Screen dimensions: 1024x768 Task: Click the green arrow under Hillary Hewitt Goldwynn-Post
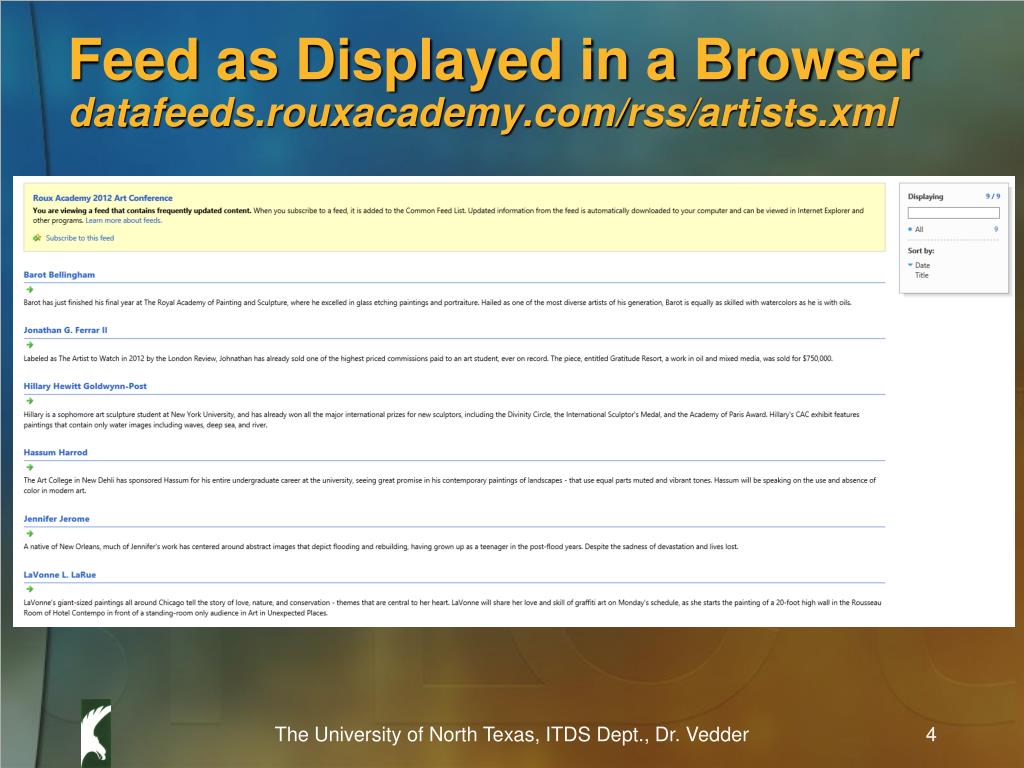pos(29,401)
